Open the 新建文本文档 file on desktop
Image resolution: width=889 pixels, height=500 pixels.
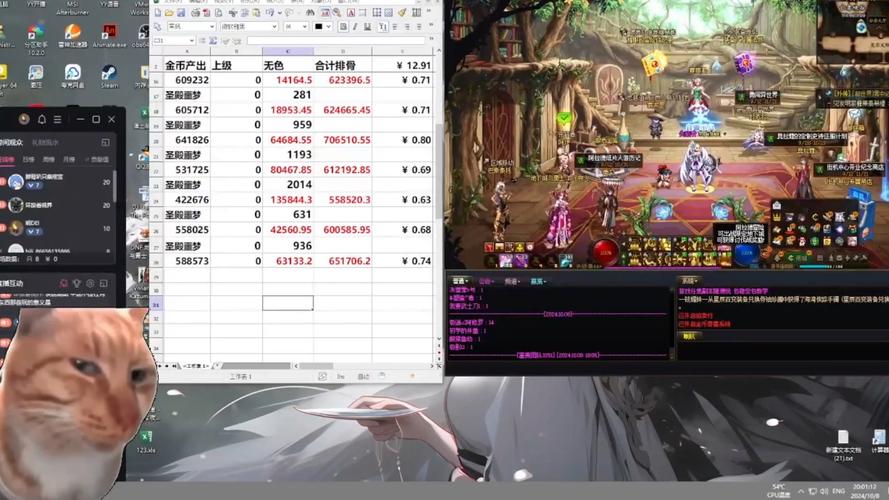coord(843,446)
